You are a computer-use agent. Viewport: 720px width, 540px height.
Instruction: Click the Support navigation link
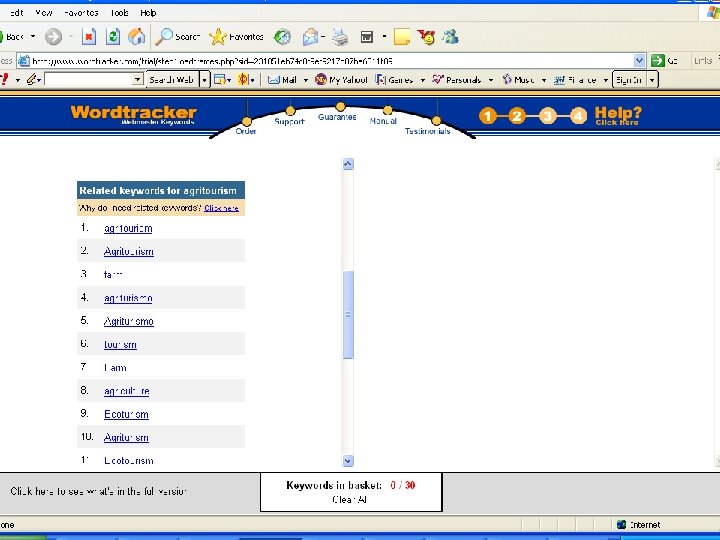coord(289,121)
